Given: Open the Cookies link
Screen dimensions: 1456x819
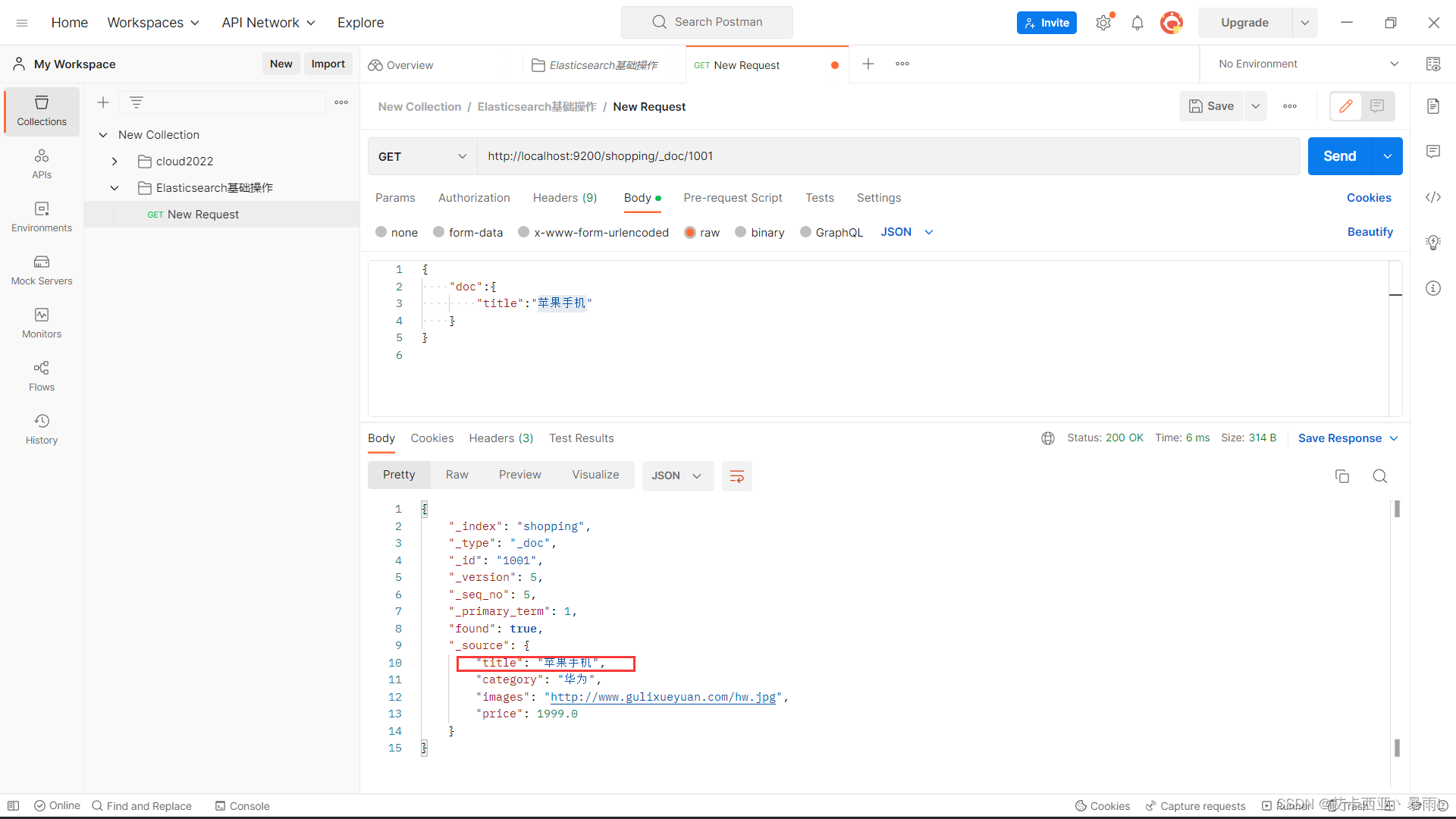Looking at the screenshot, I should coord(1369,198).
